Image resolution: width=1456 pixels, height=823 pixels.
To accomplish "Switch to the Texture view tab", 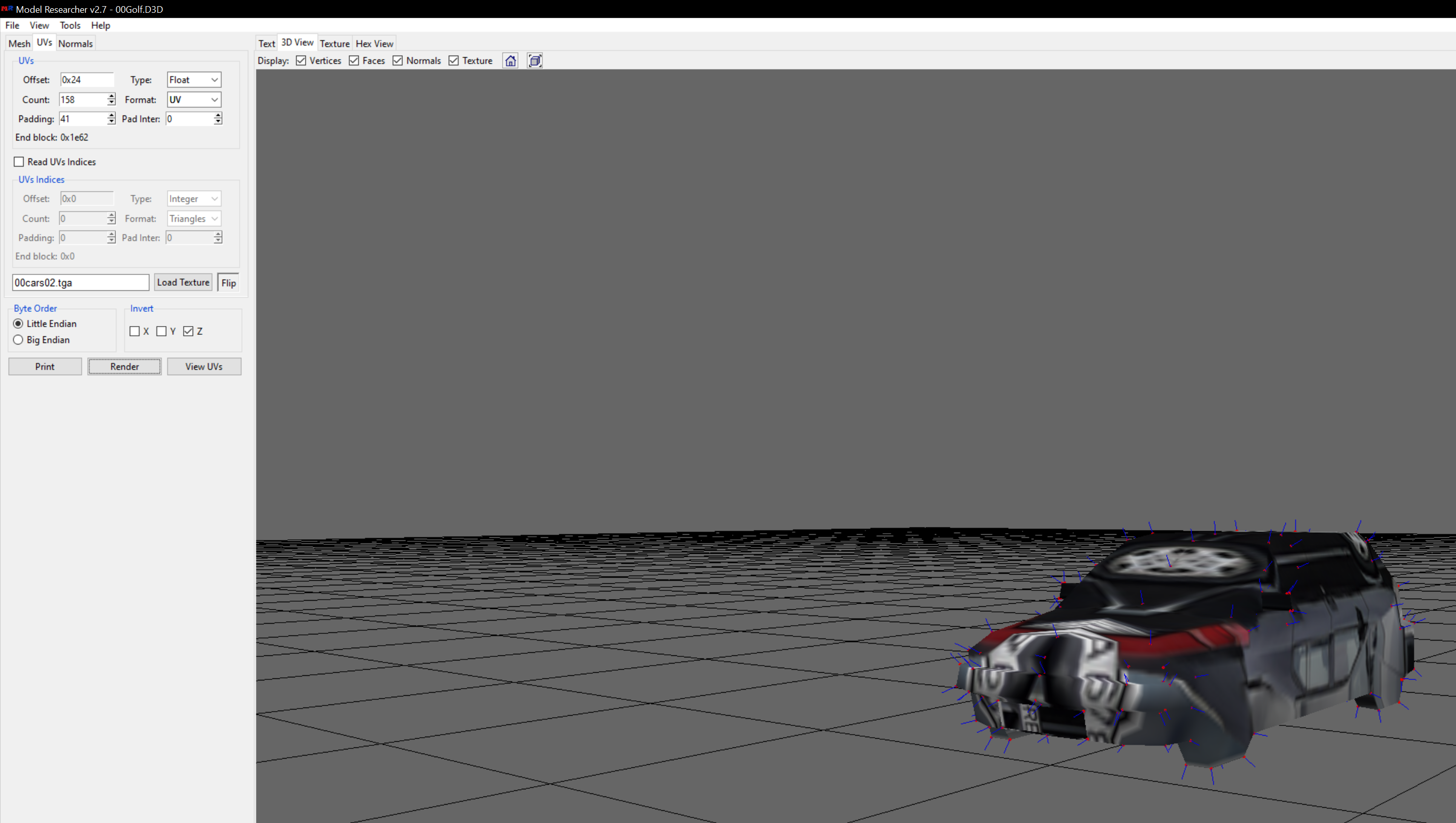I will click(335, 43).
